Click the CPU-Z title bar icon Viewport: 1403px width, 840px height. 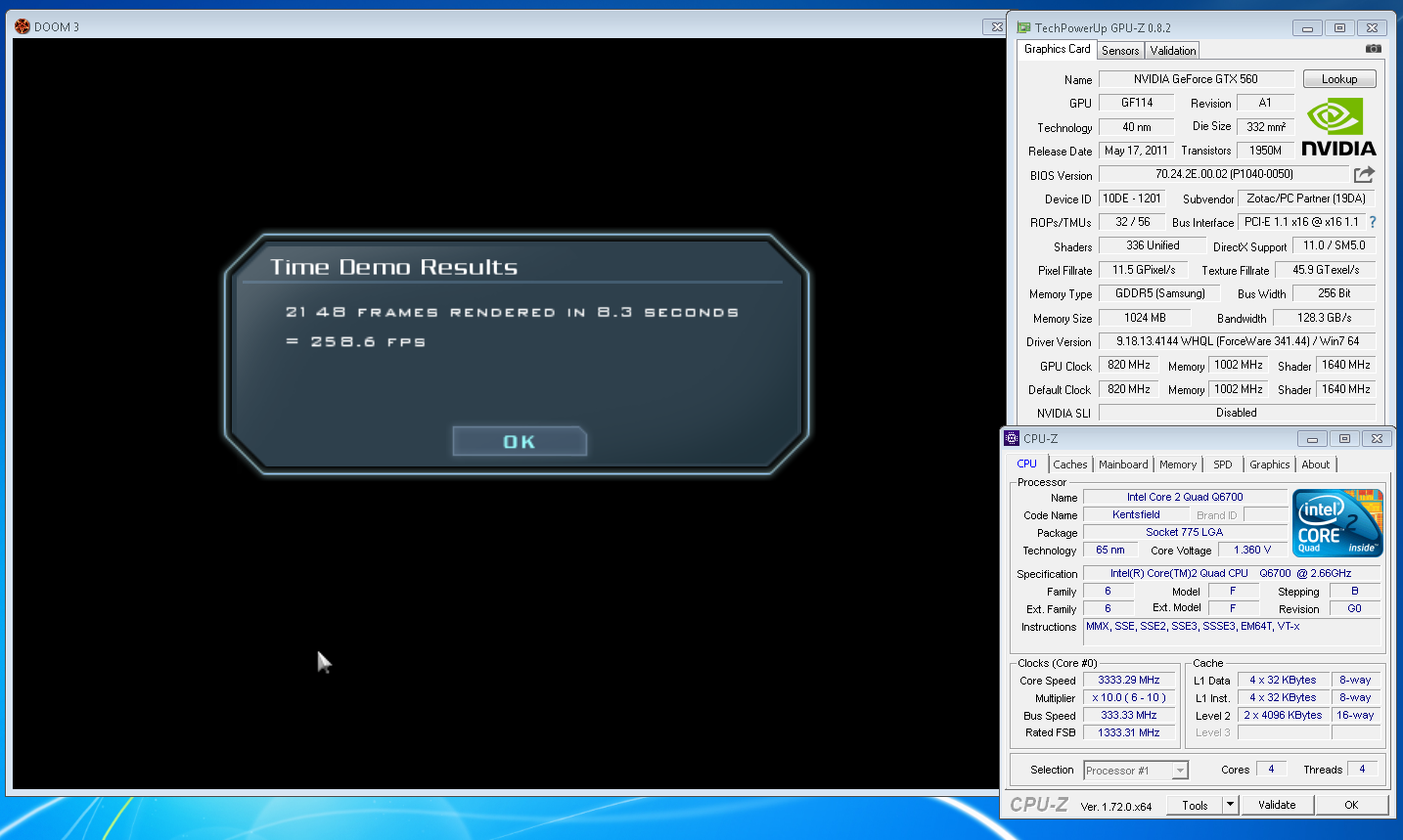1013,438
